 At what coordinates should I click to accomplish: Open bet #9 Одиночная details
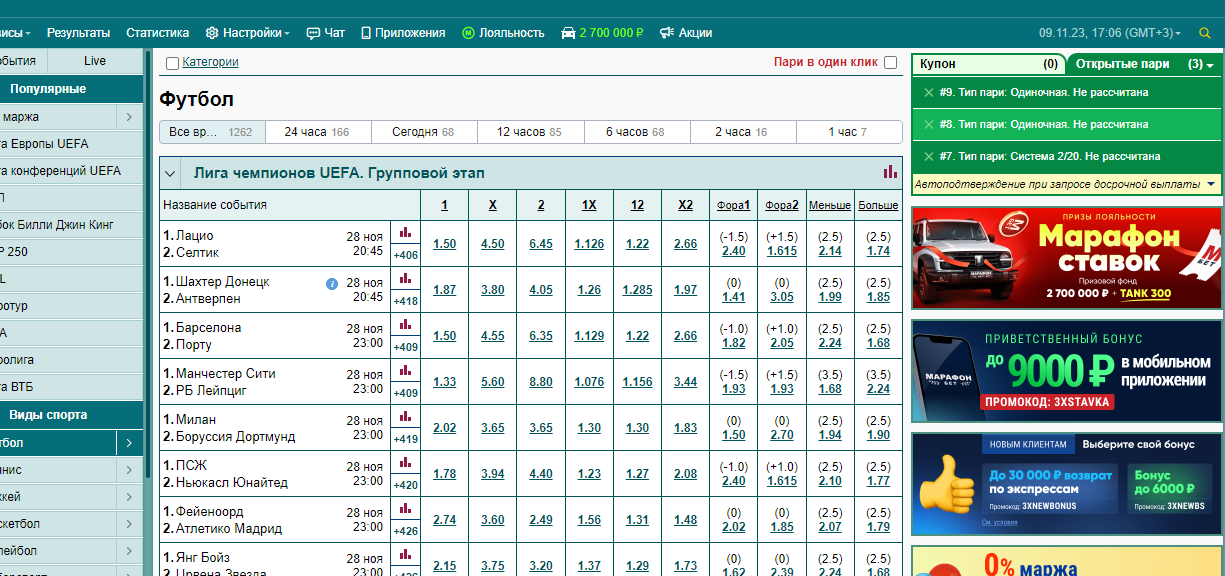1044,92
